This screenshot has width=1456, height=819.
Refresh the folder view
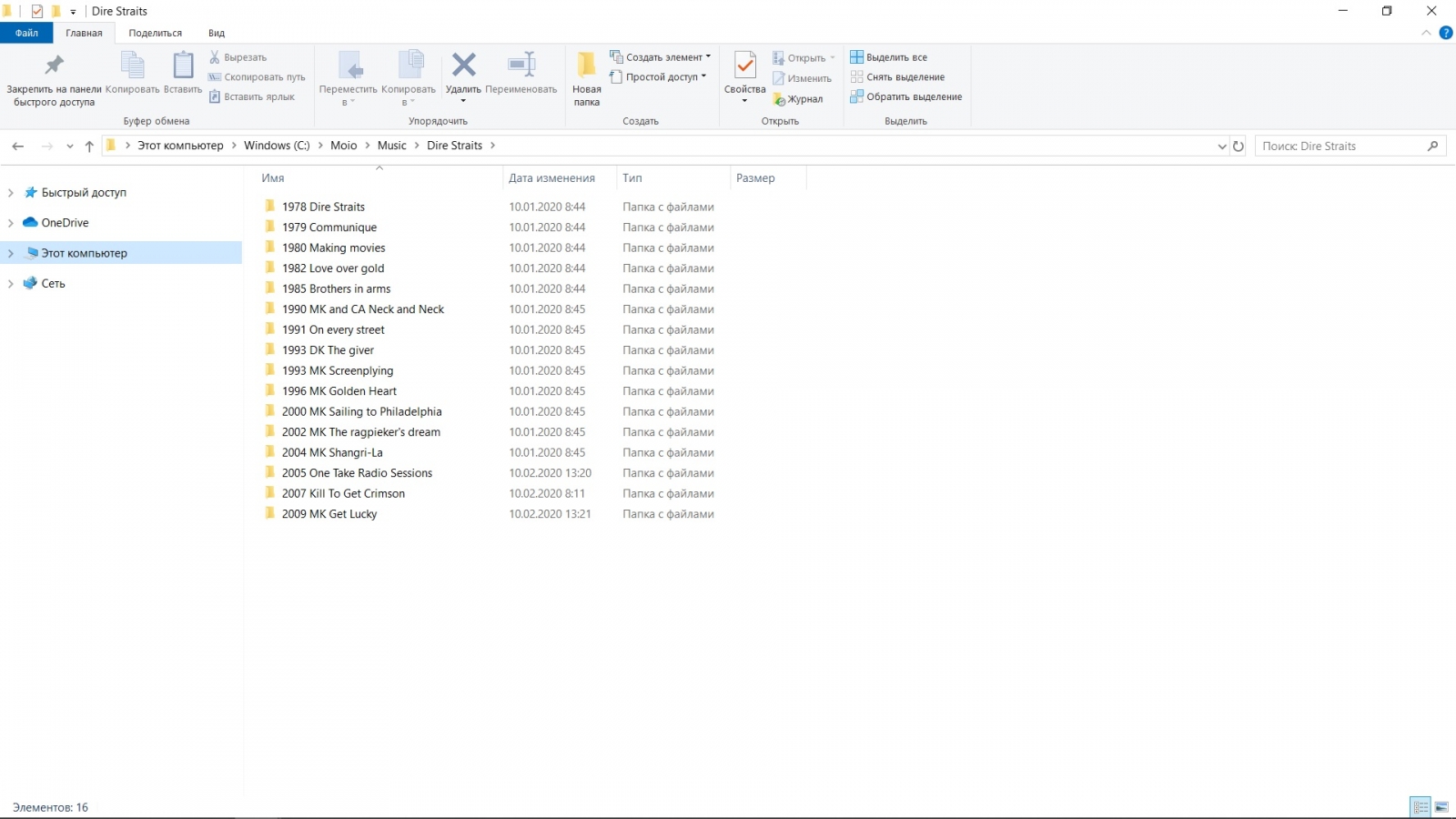click(1238, 146)
